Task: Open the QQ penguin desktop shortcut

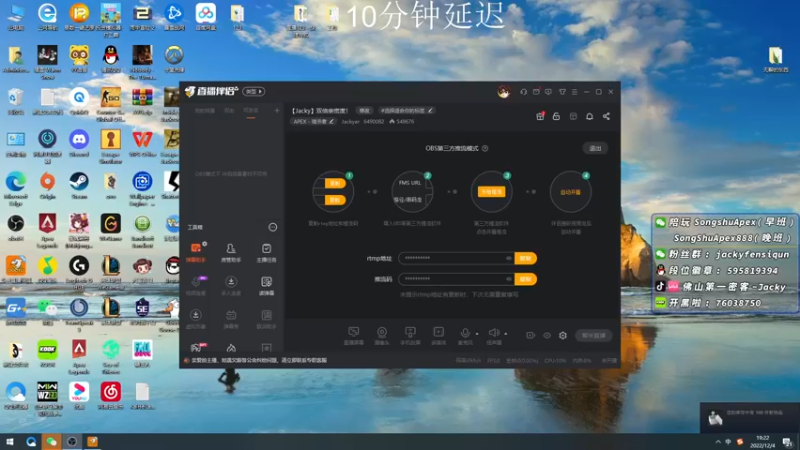Action: [111, 58]
